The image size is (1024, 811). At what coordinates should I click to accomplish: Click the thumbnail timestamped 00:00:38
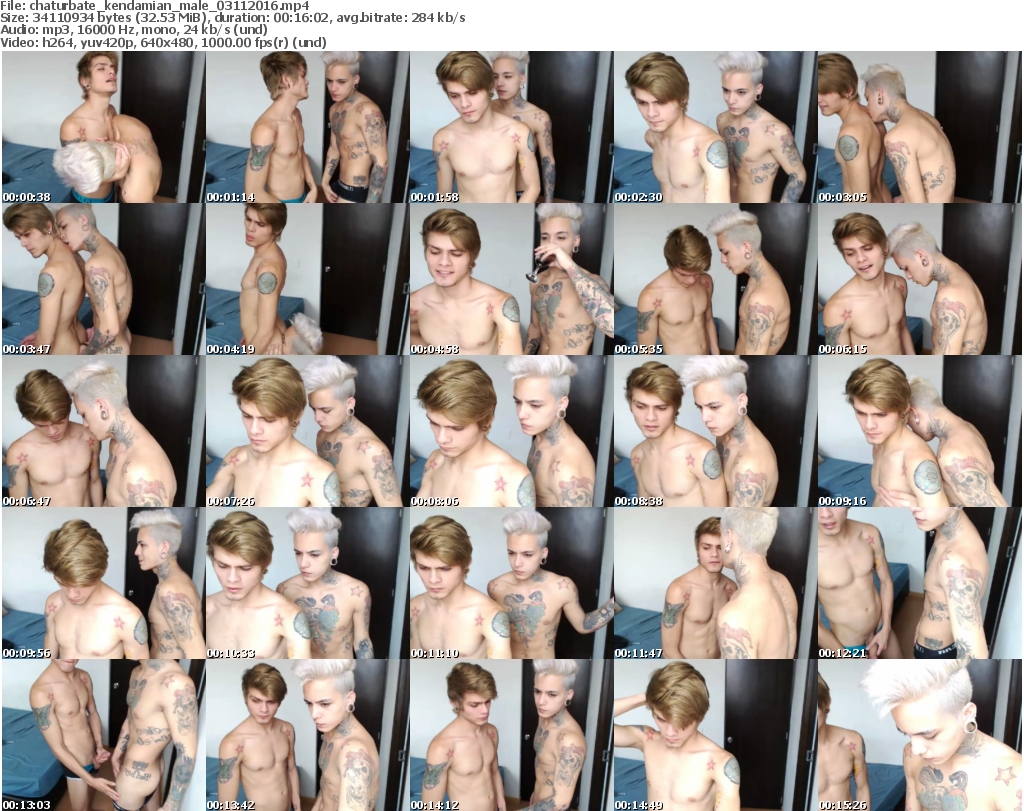[x=103, y=127]
